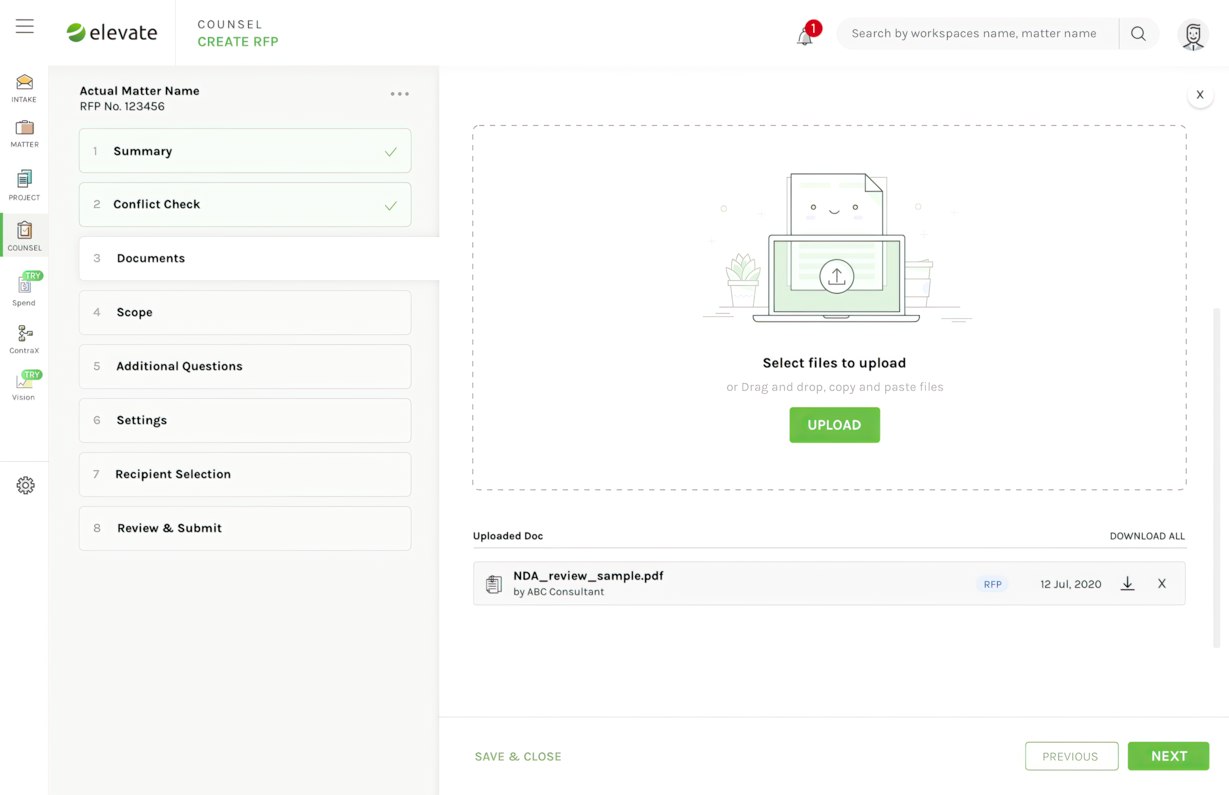The image size is (1229, 795).
Task: Click the NEXT button
Action: point(1168,757)
